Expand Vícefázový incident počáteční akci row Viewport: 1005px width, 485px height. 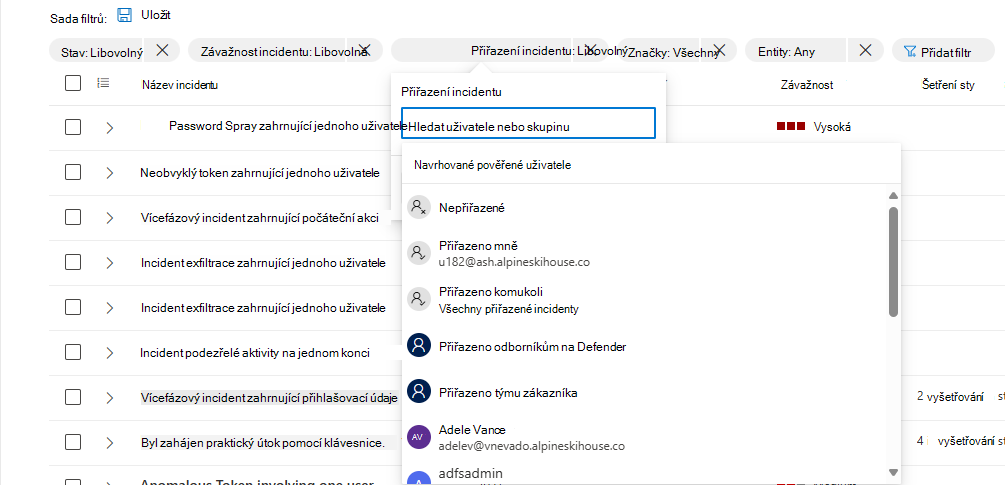110,218
